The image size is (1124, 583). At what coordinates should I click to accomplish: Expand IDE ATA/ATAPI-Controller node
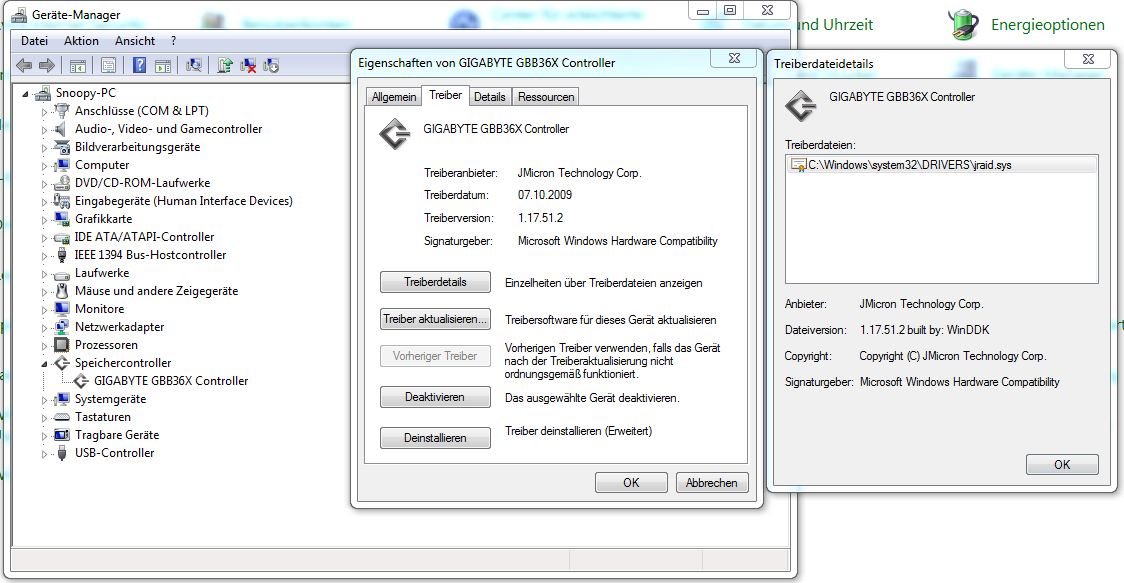pos(44,237)
